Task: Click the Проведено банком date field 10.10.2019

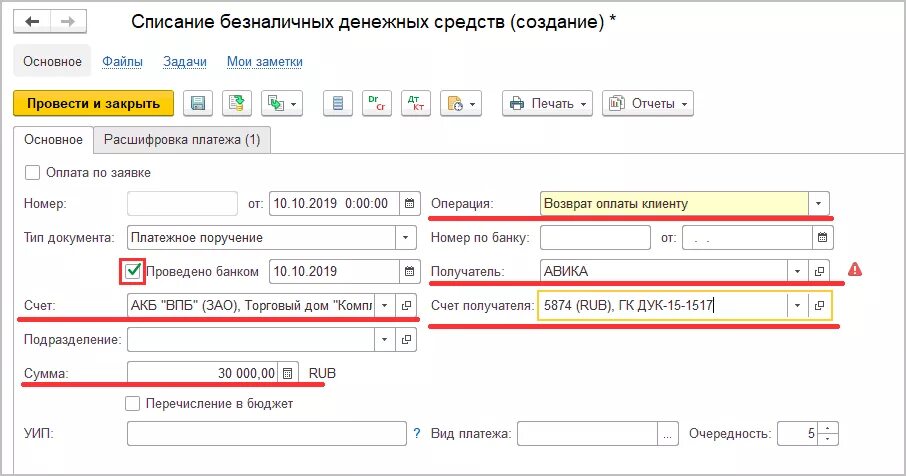Action: 335,272
